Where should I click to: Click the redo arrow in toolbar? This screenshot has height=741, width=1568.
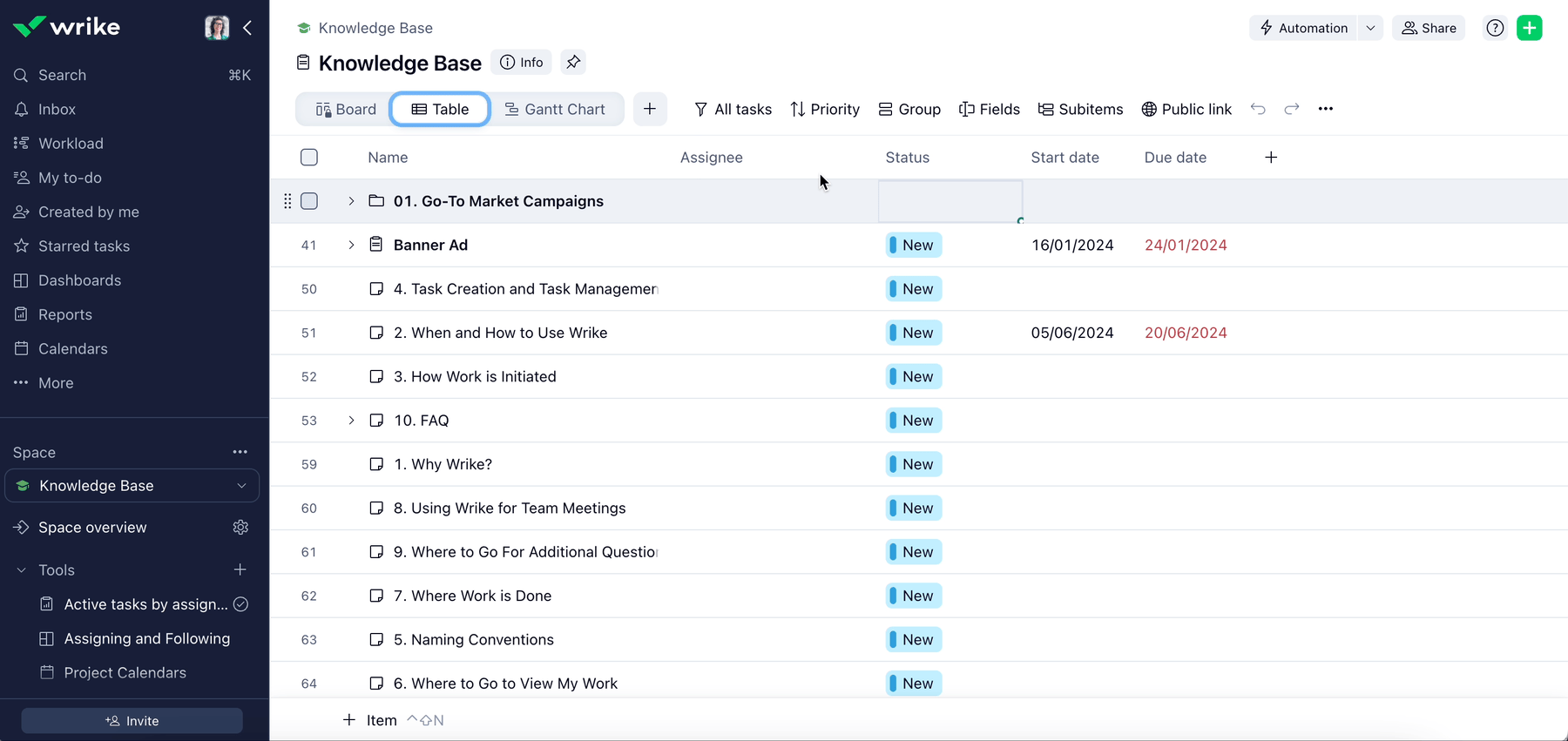point(1292,109)
